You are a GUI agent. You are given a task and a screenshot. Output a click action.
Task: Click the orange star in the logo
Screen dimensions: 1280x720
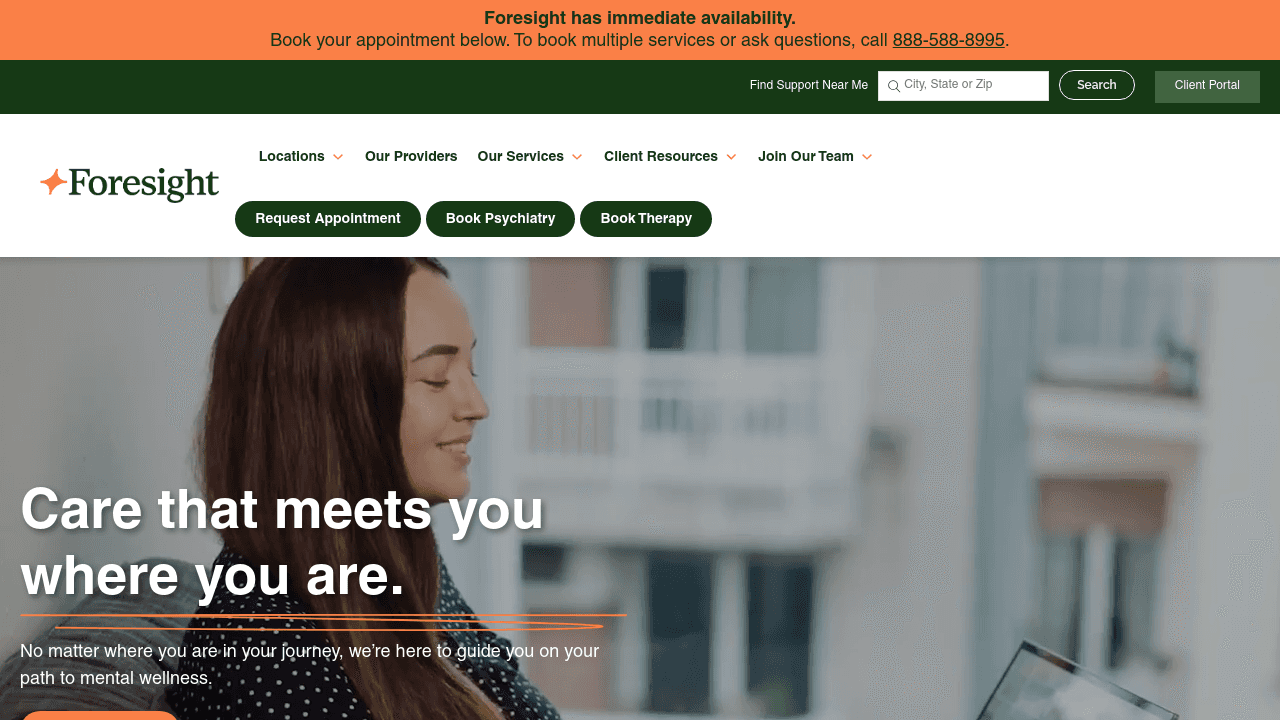click(53, 182)
